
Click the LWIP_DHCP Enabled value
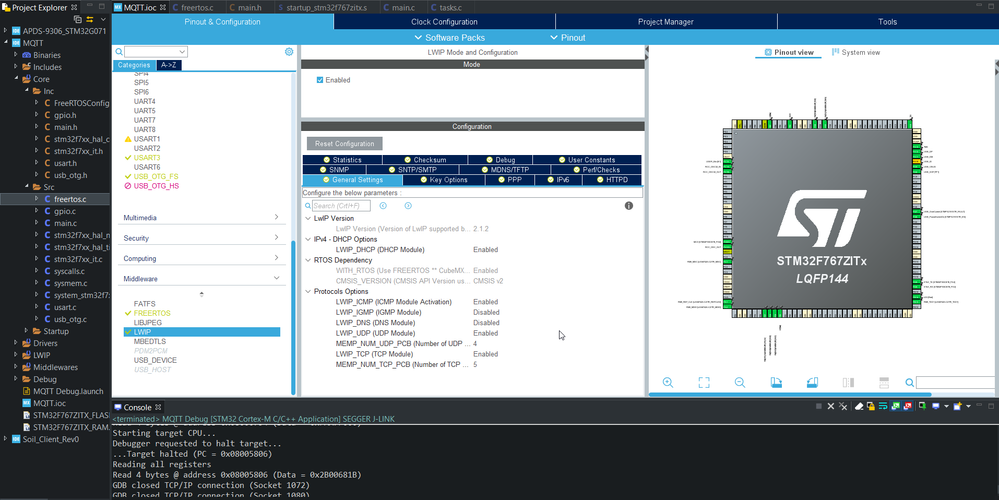click(485, 250)
